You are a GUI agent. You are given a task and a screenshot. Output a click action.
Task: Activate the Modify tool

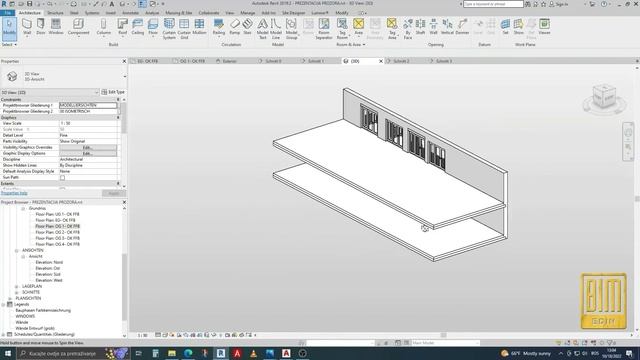pyautogui.click(x=9, y=28)
